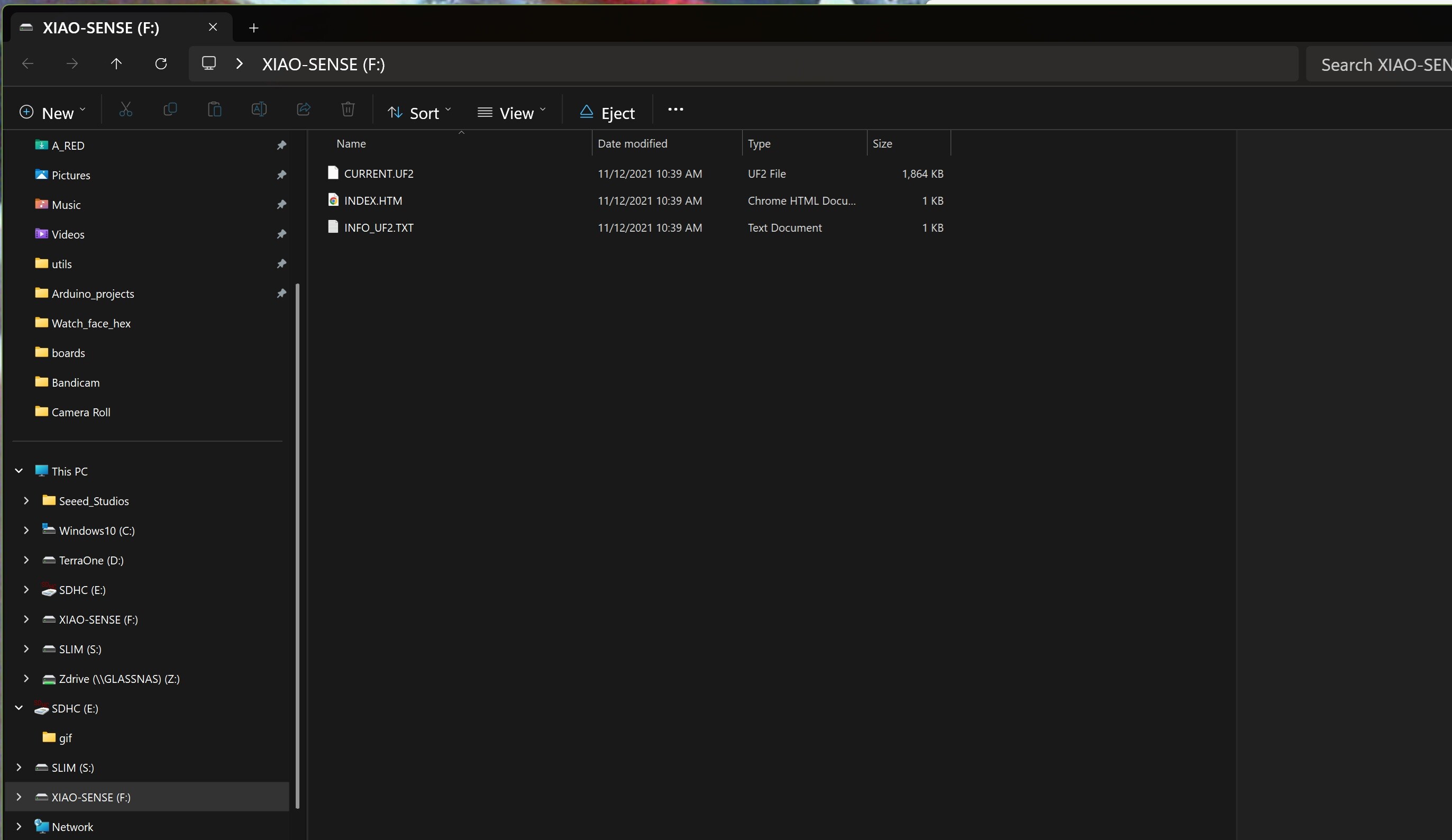Open the New item dropdown menu
1452x840 pixels.
[x=52, y=112]
